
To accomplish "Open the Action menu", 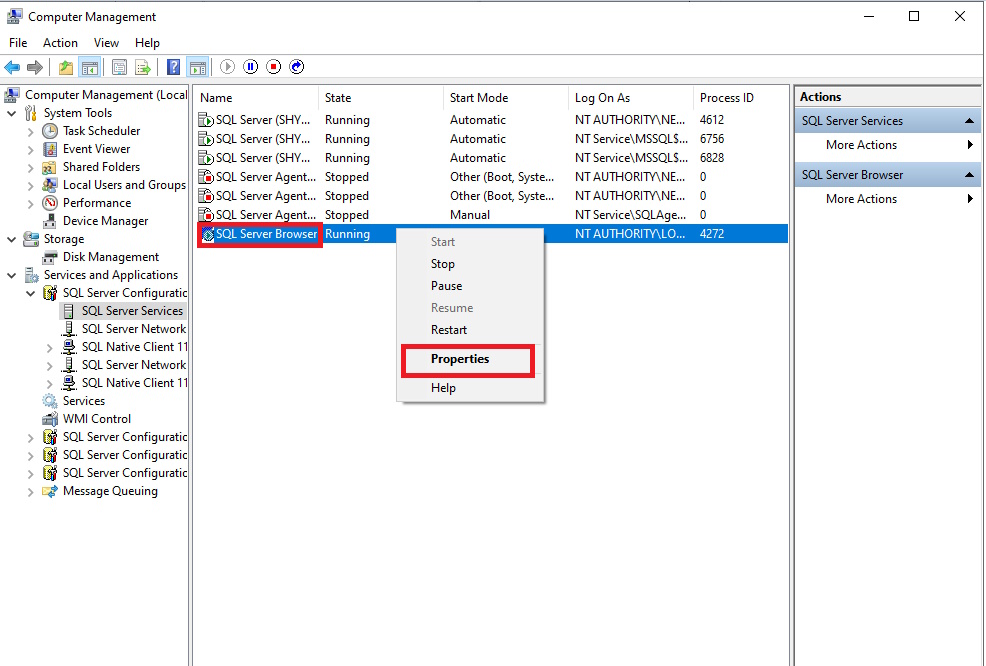I will 60,43.
